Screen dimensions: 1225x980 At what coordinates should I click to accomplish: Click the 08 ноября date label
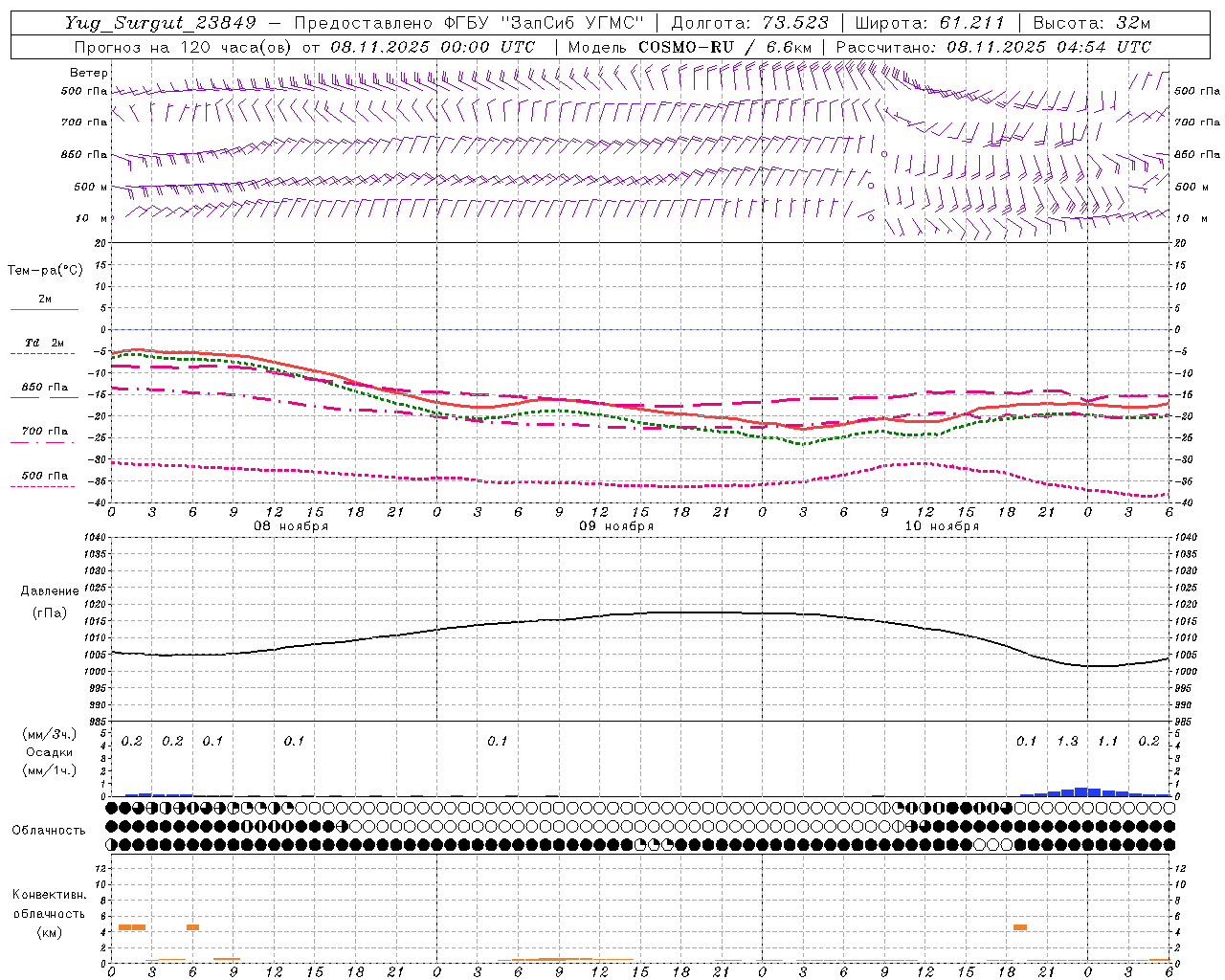click(291, 526)
